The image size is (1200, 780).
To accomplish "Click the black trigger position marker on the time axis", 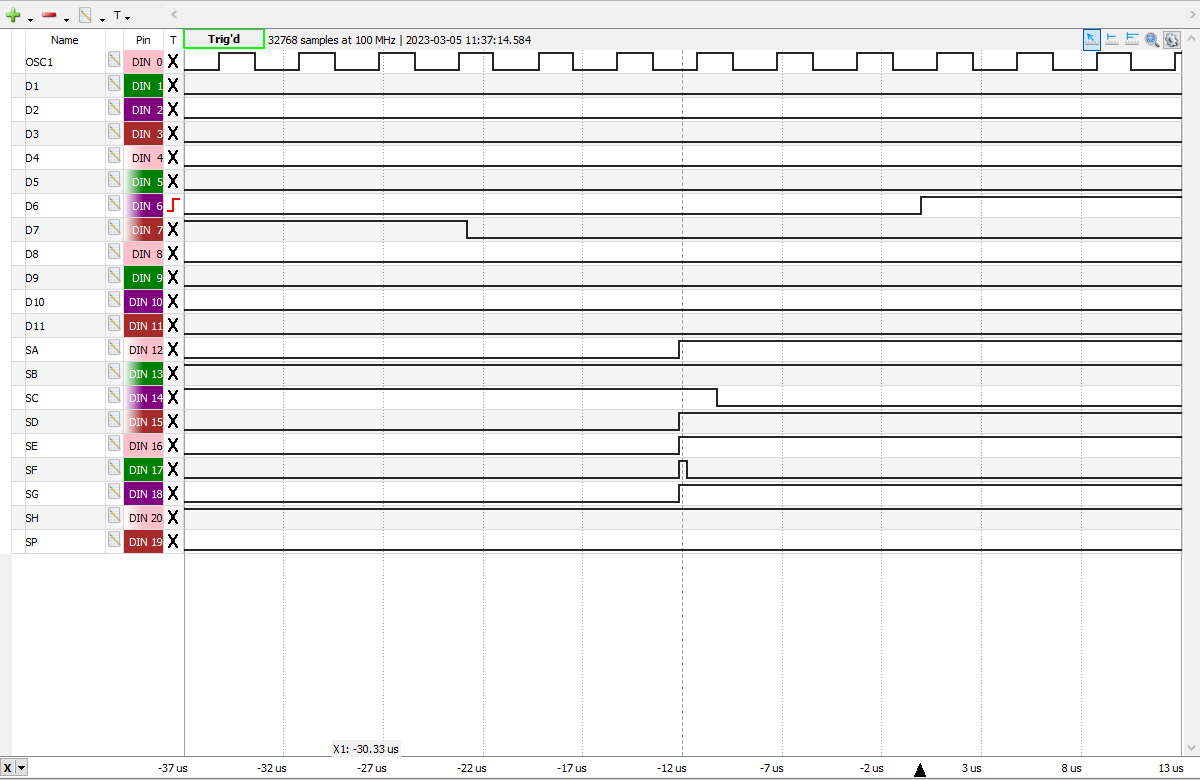I will (x=920, y=769).
